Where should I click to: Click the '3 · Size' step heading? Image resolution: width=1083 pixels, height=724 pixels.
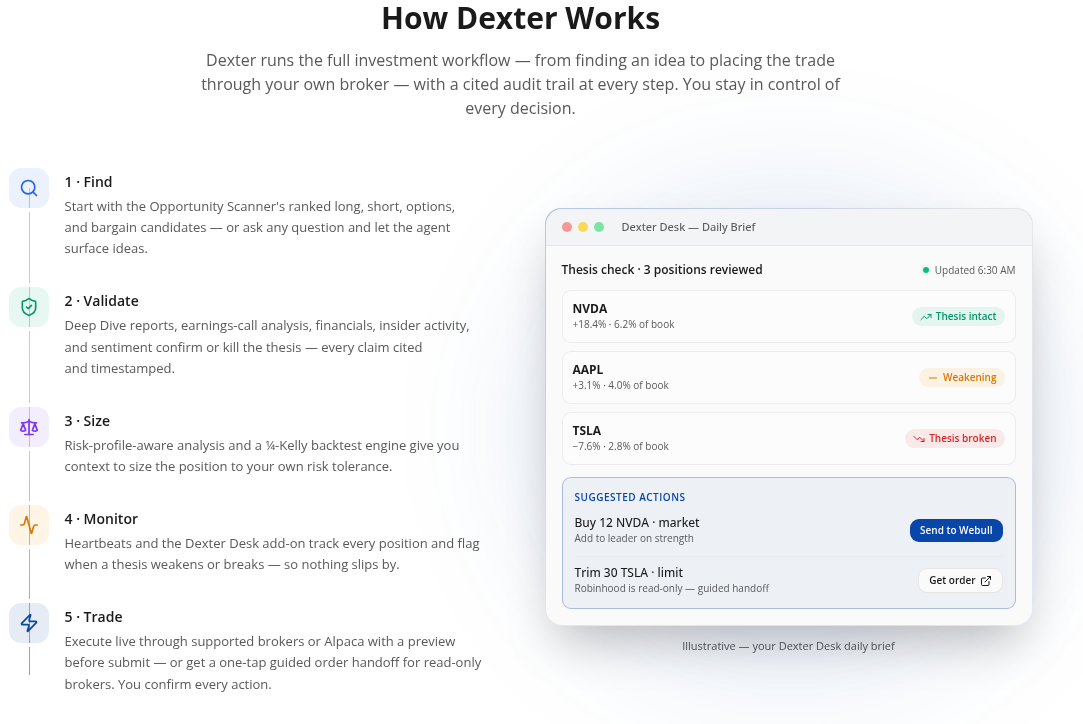87,421
